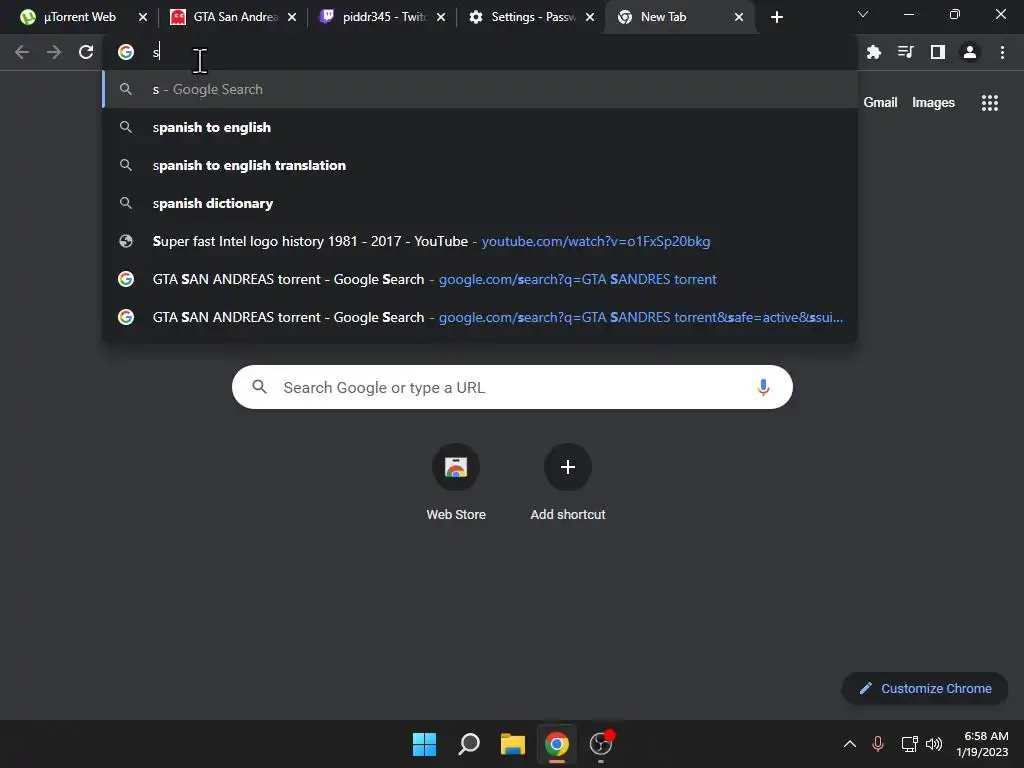Screen dimensions: 1024x768
Task: Open GTA SAN ANDREAS suggestion with safe=active URL
Action: click(x=480, y=317)
